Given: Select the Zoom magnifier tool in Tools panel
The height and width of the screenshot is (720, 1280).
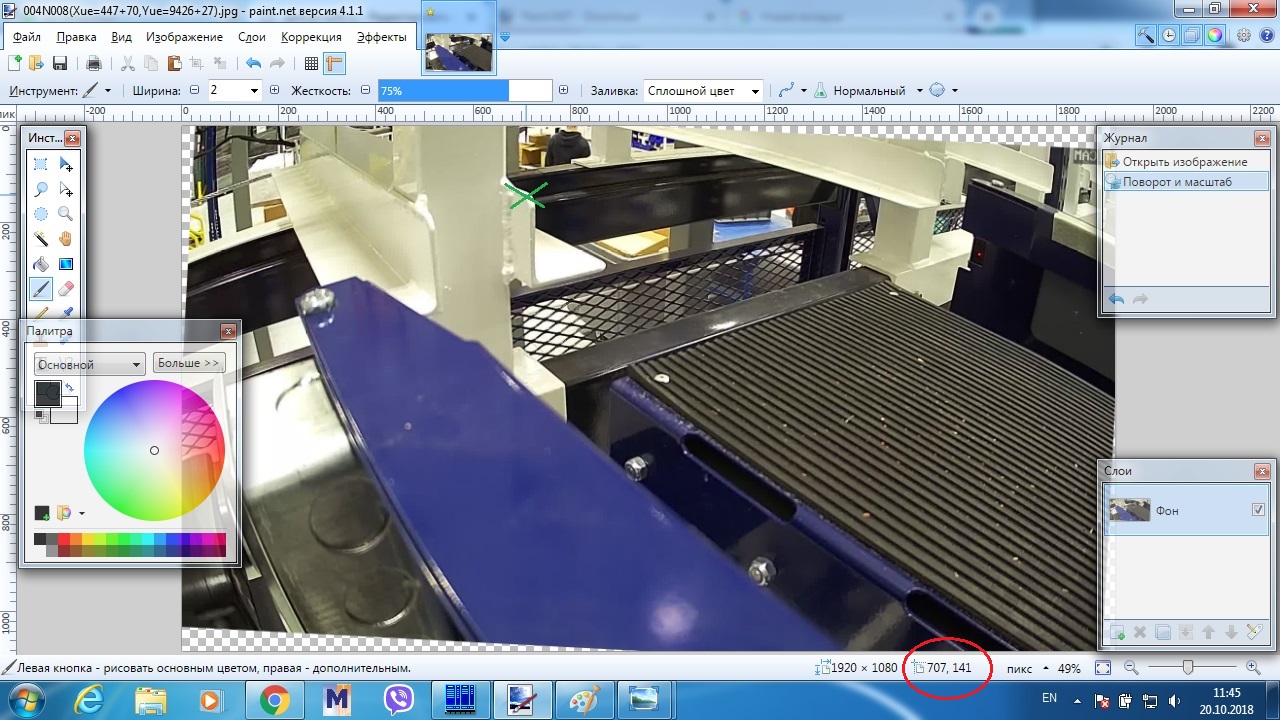Looking at the screenshot, I should coord(66,214).
